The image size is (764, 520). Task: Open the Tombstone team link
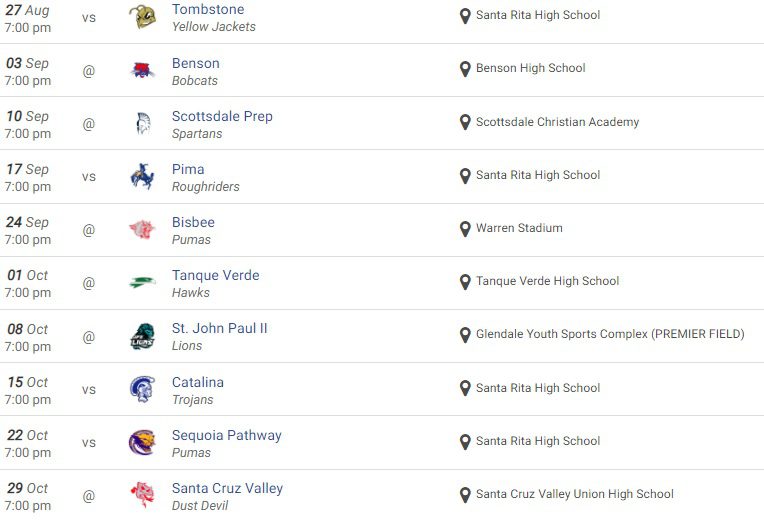click(x=208, y=9)
